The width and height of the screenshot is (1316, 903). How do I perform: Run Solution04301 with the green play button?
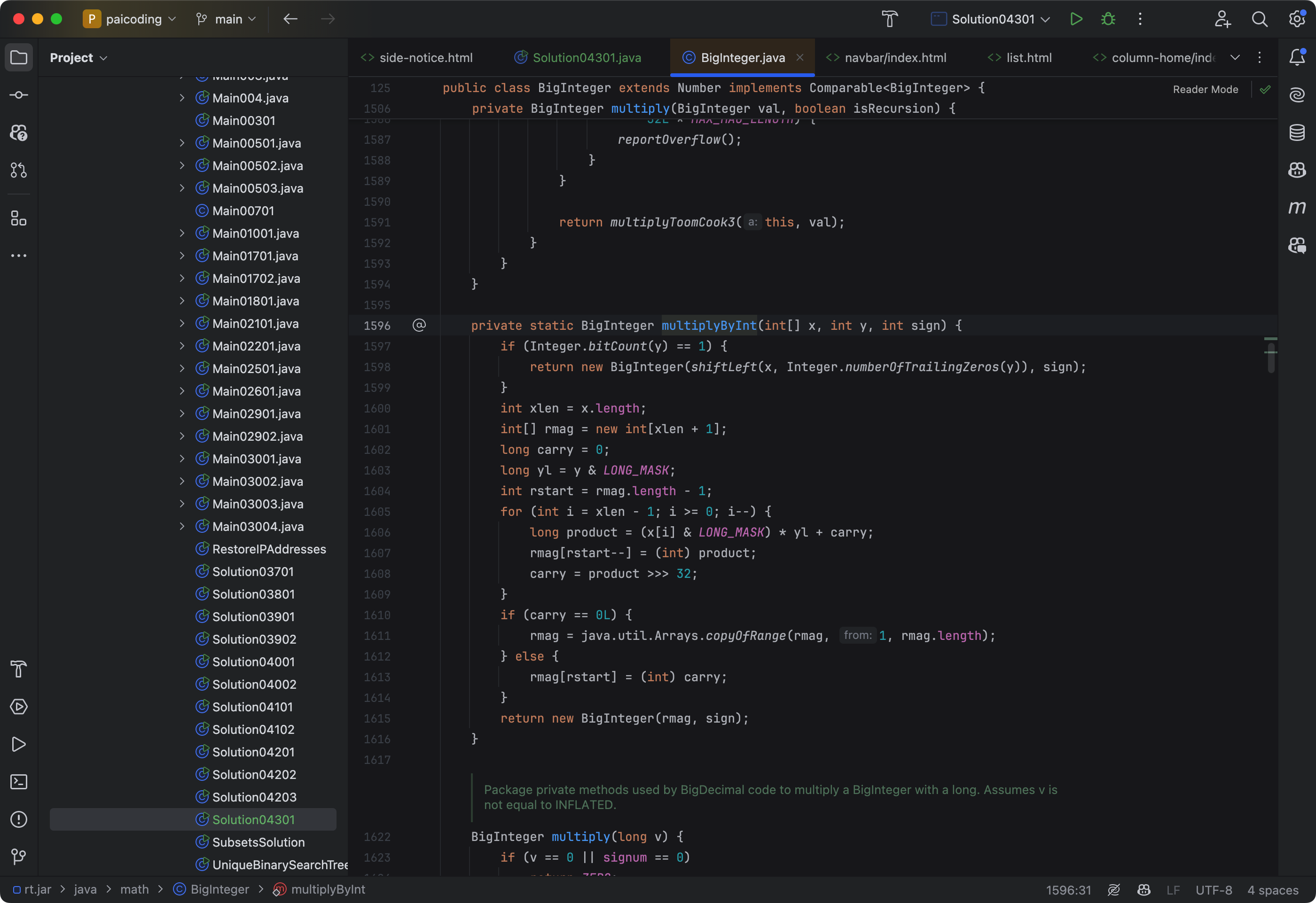(1076, 19)
